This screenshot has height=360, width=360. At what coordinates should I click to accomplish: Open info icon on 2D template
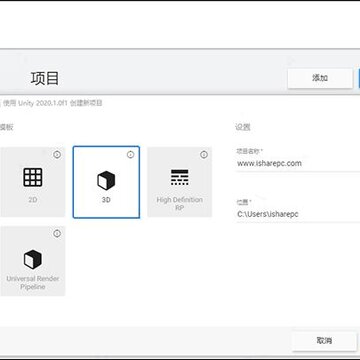pyautogui.click(x=57, y=155)
